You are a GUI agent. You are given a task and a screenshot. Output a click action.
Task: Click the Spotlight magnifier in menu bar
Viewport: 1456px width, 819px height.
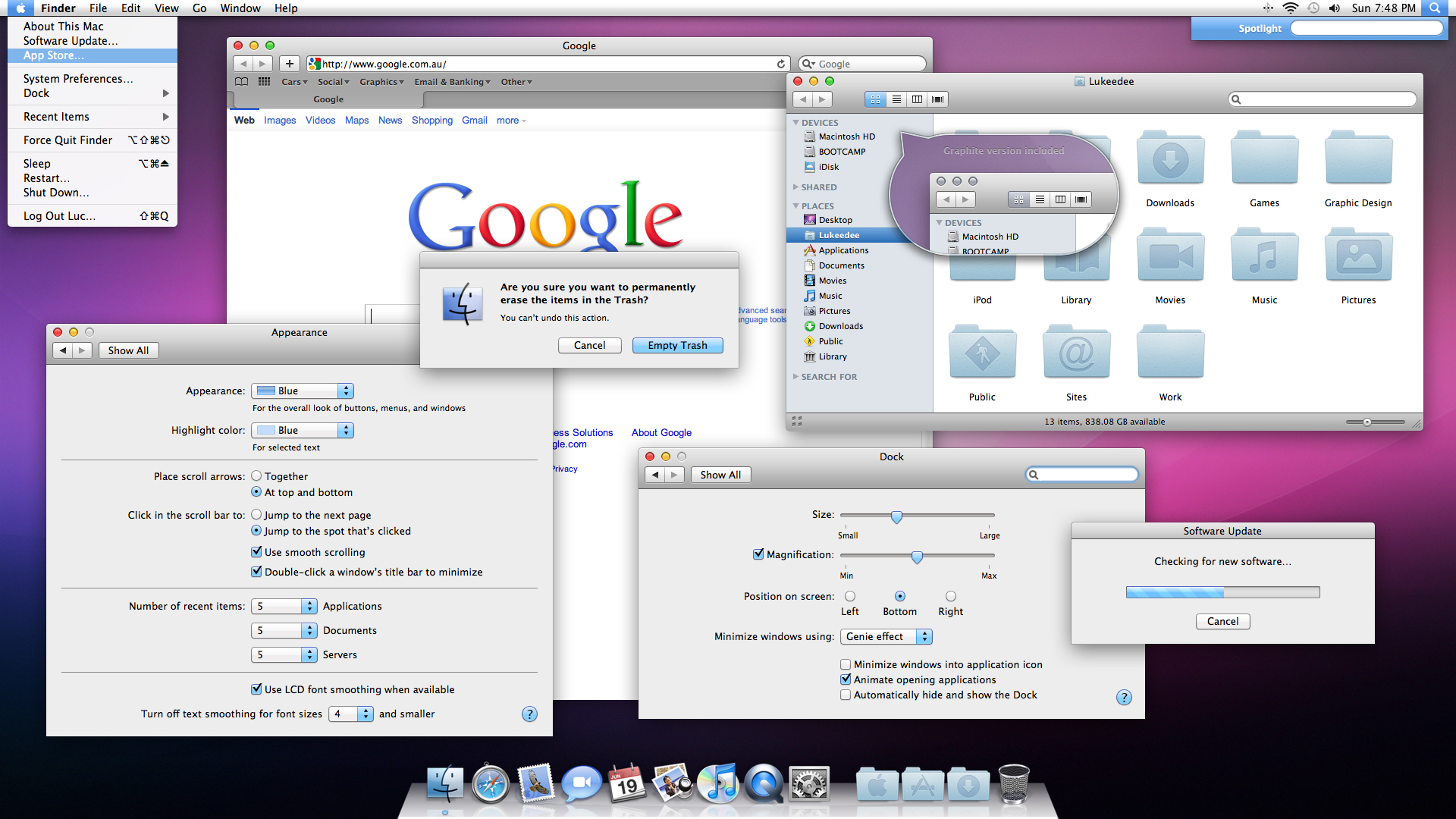pyautogui.click(x=1434, y=8)
